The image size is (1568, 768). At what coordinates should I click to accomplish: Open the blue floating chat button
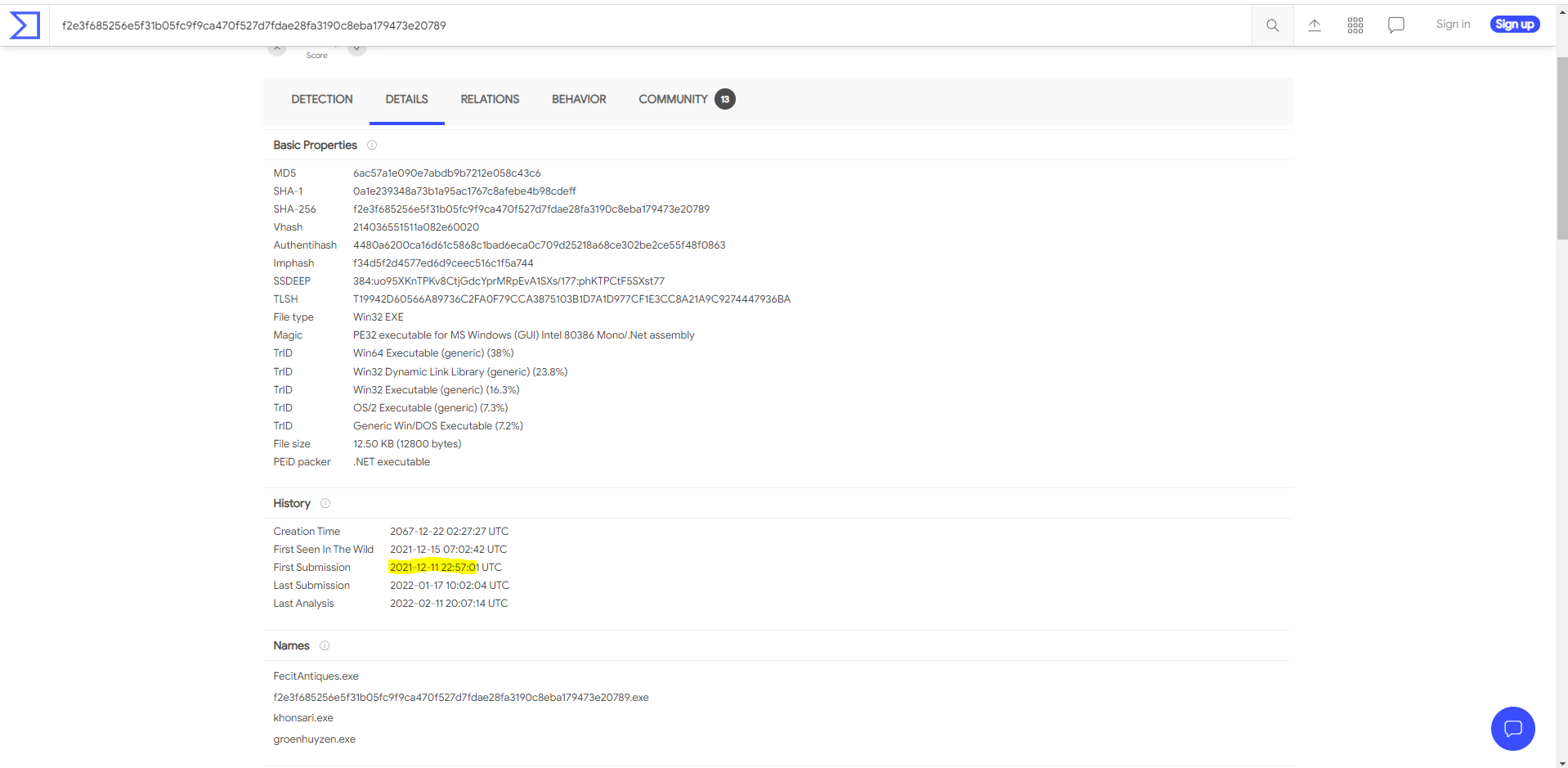[x=1512, y=728]
